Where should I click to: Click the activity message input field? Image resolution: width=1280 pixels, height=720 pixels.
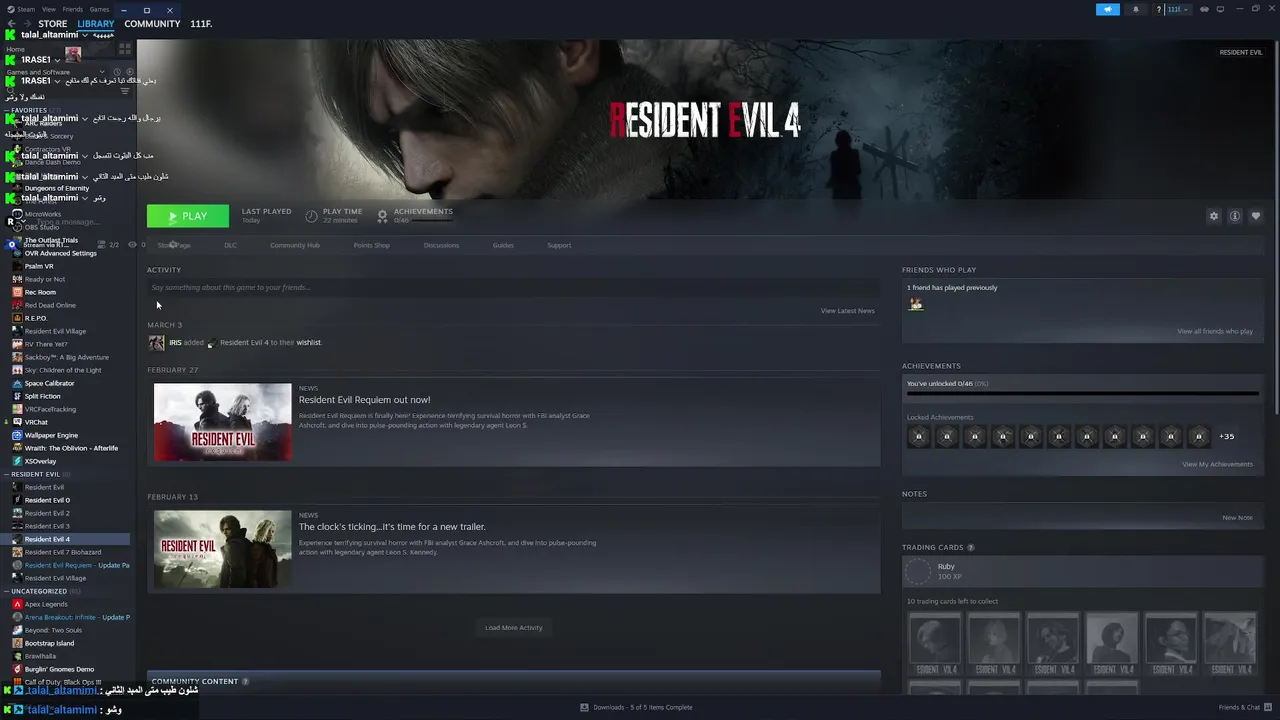(x=513, y=288)
